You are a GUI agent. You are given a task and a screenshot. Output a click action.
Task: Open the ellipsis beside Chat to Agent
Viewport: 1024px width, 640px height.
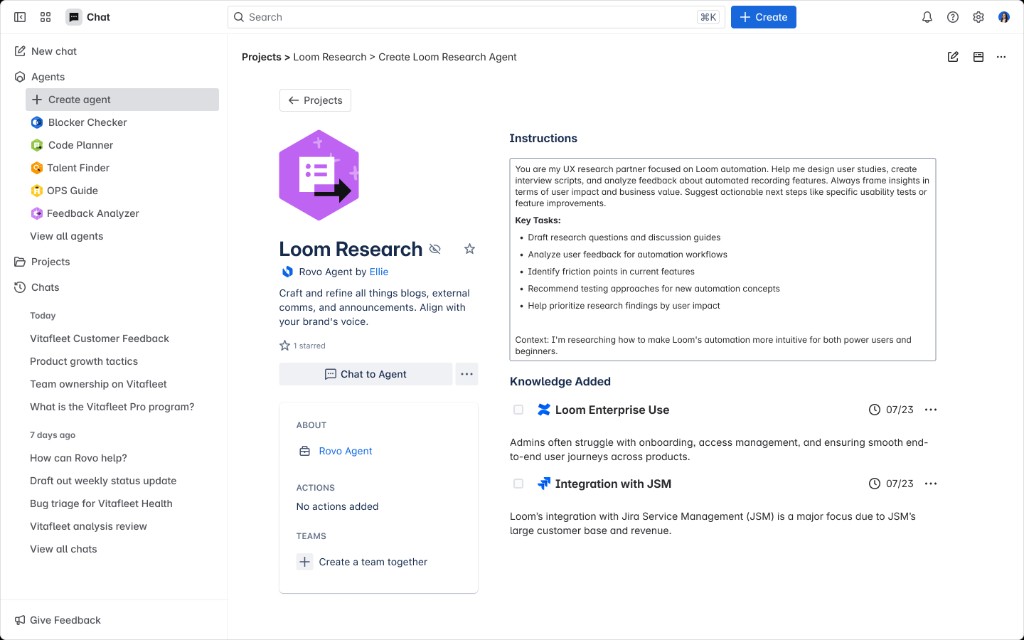466,374
